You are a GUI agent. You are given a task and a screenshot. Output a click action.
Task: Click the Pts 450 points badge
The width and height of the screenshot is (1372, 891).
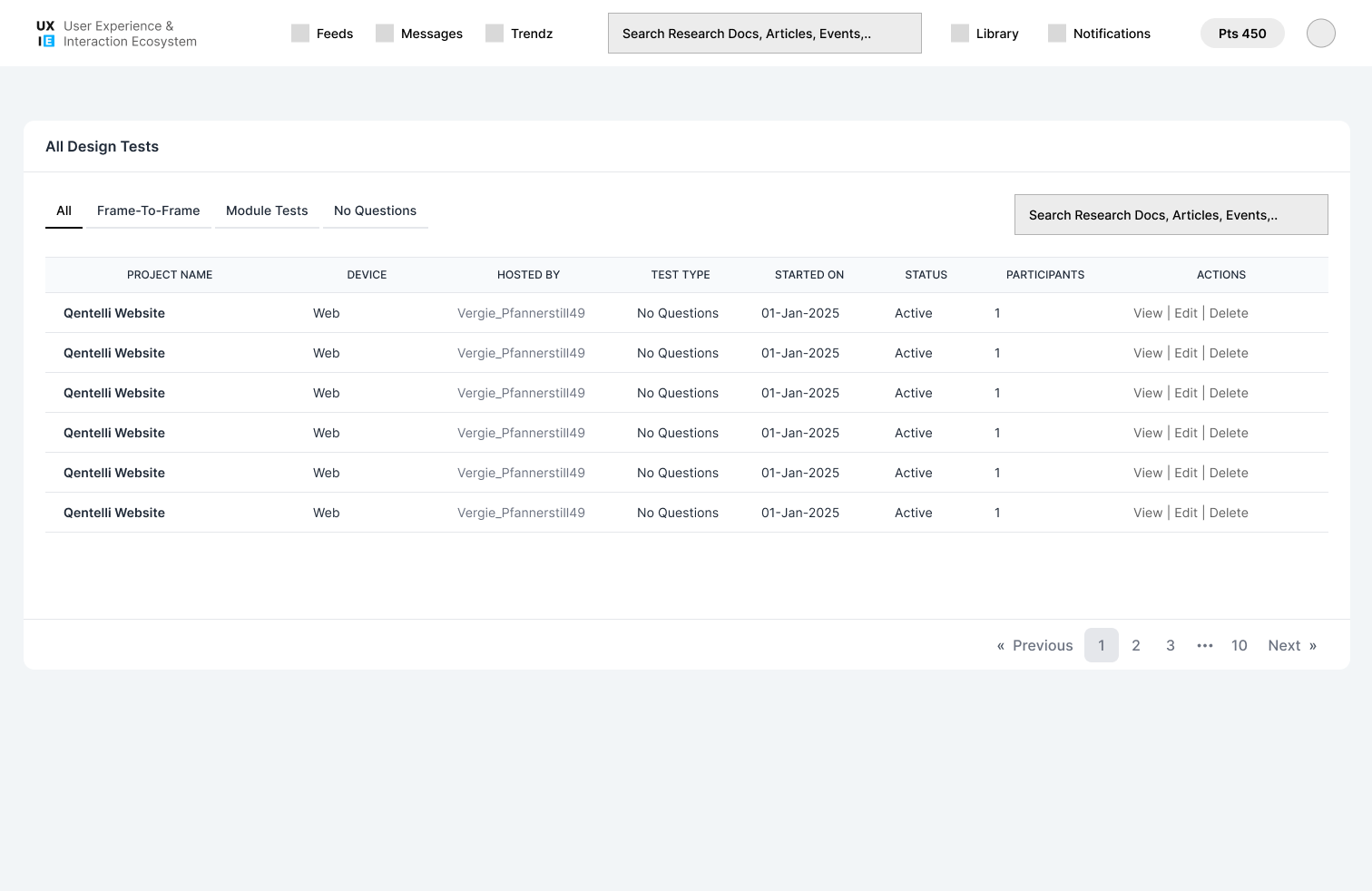point(1242,34)
